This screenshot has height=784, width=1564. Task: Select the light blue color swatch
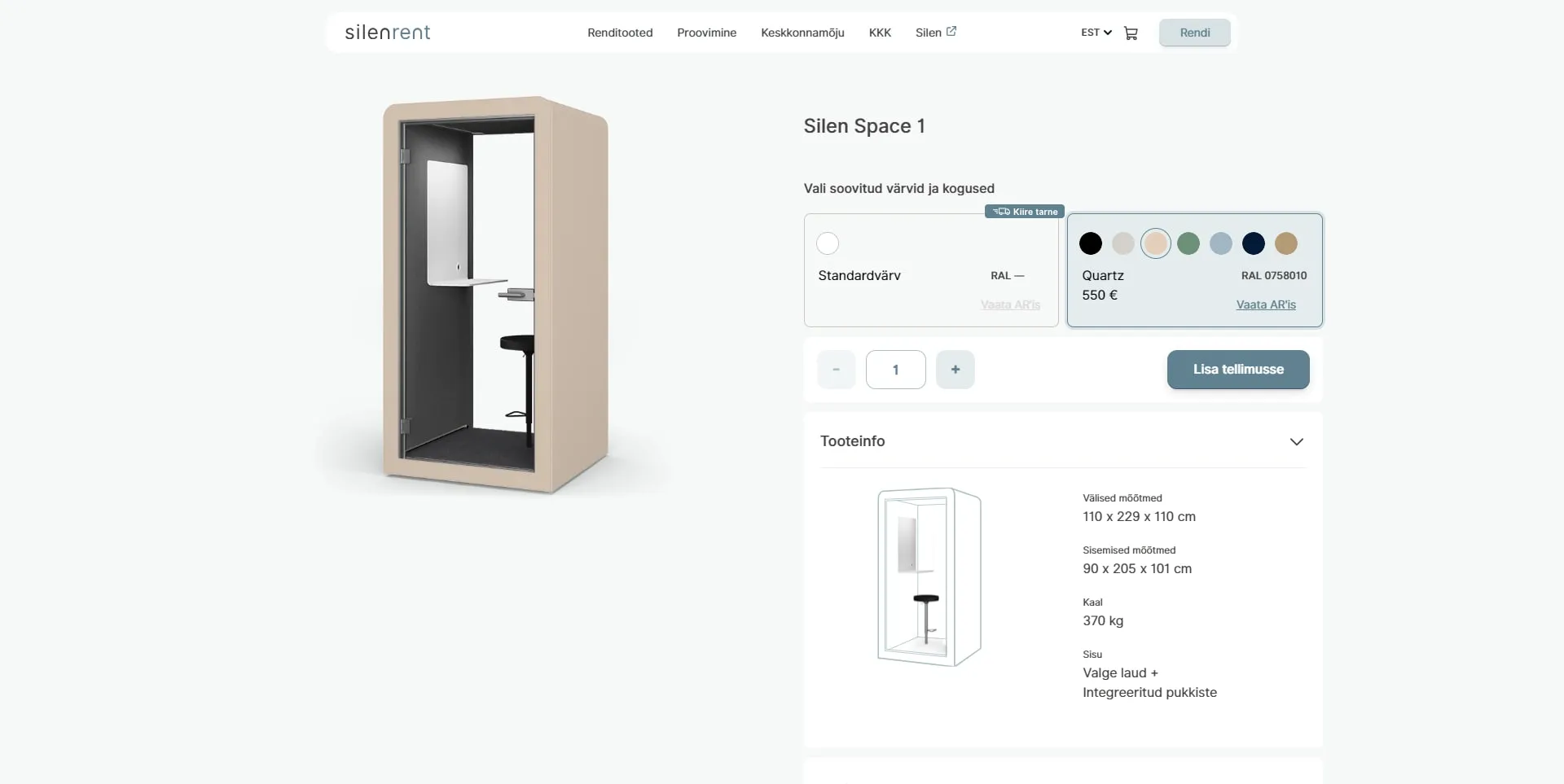[1221, 243]
